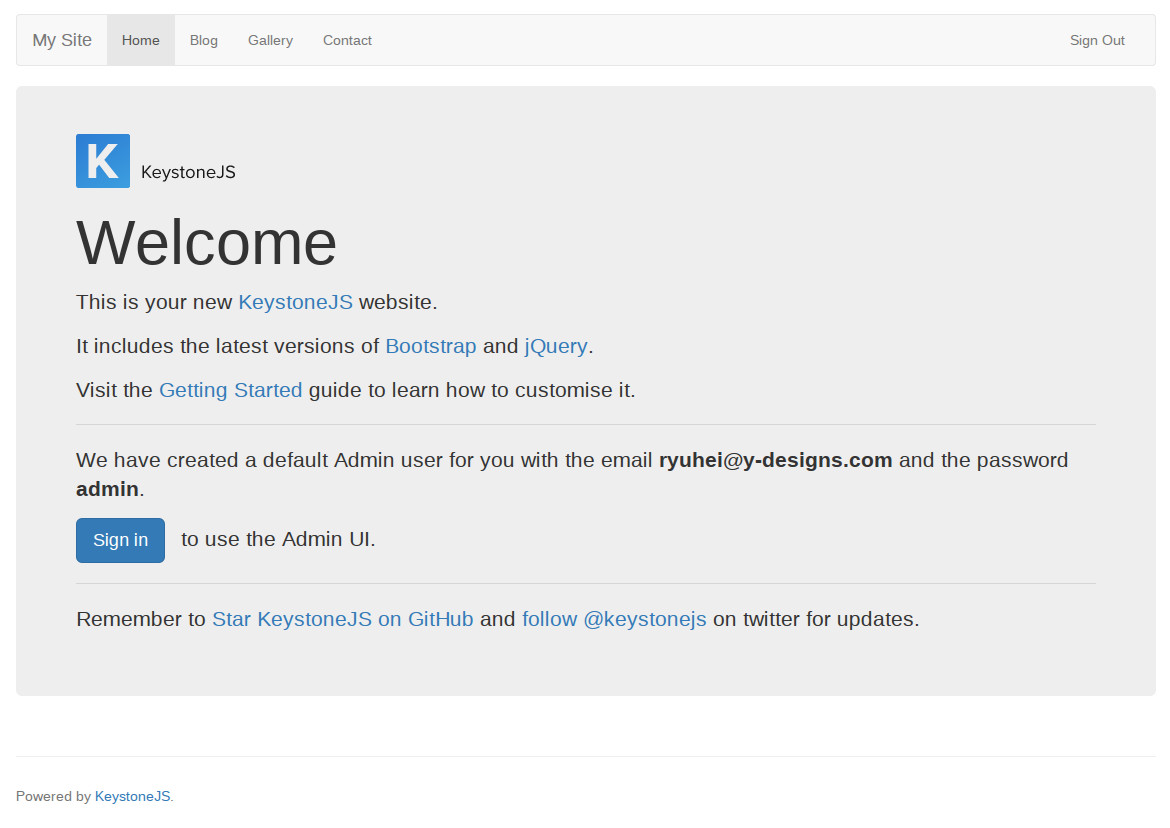Follow the KeystoneJS link in welcome text

point(295,302)
